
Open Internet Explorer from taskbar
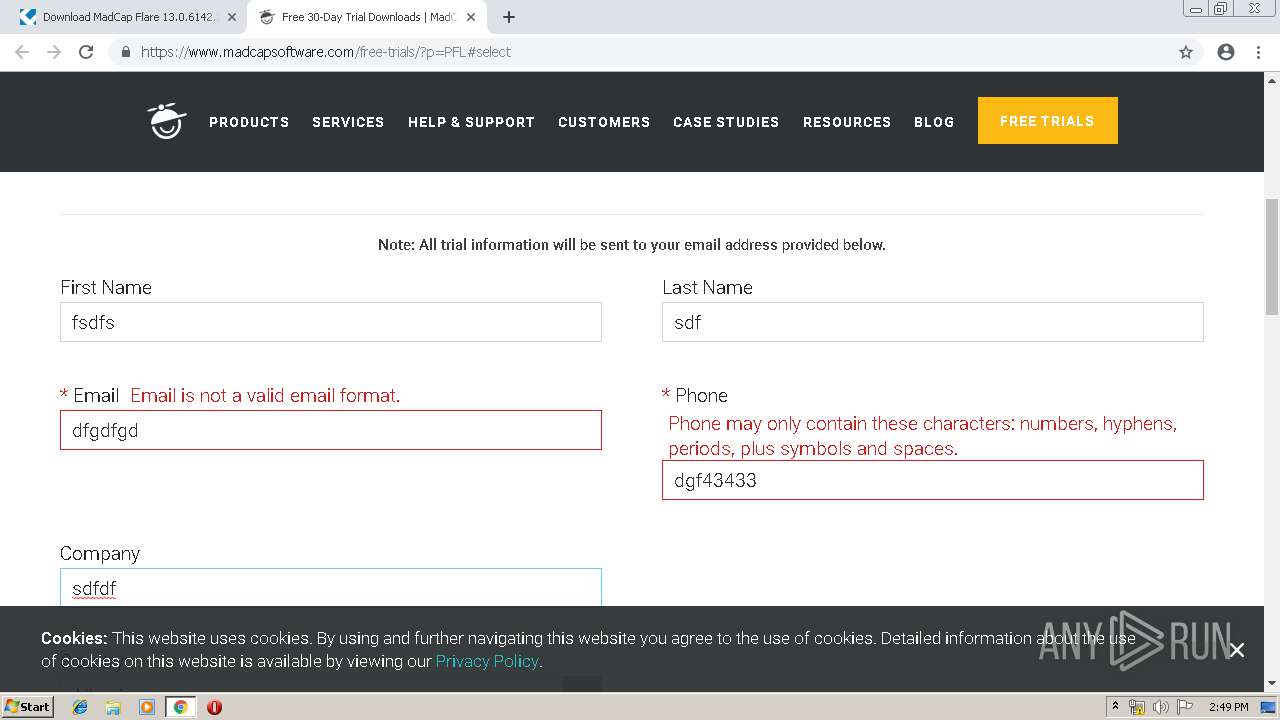click(80, 707)
